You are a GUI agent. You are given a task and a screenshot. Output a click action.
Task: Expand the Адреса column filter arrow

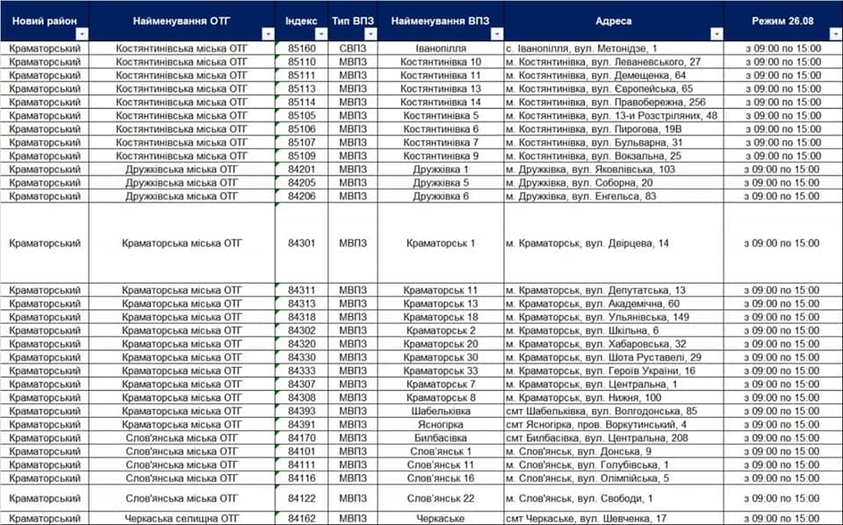716,34
